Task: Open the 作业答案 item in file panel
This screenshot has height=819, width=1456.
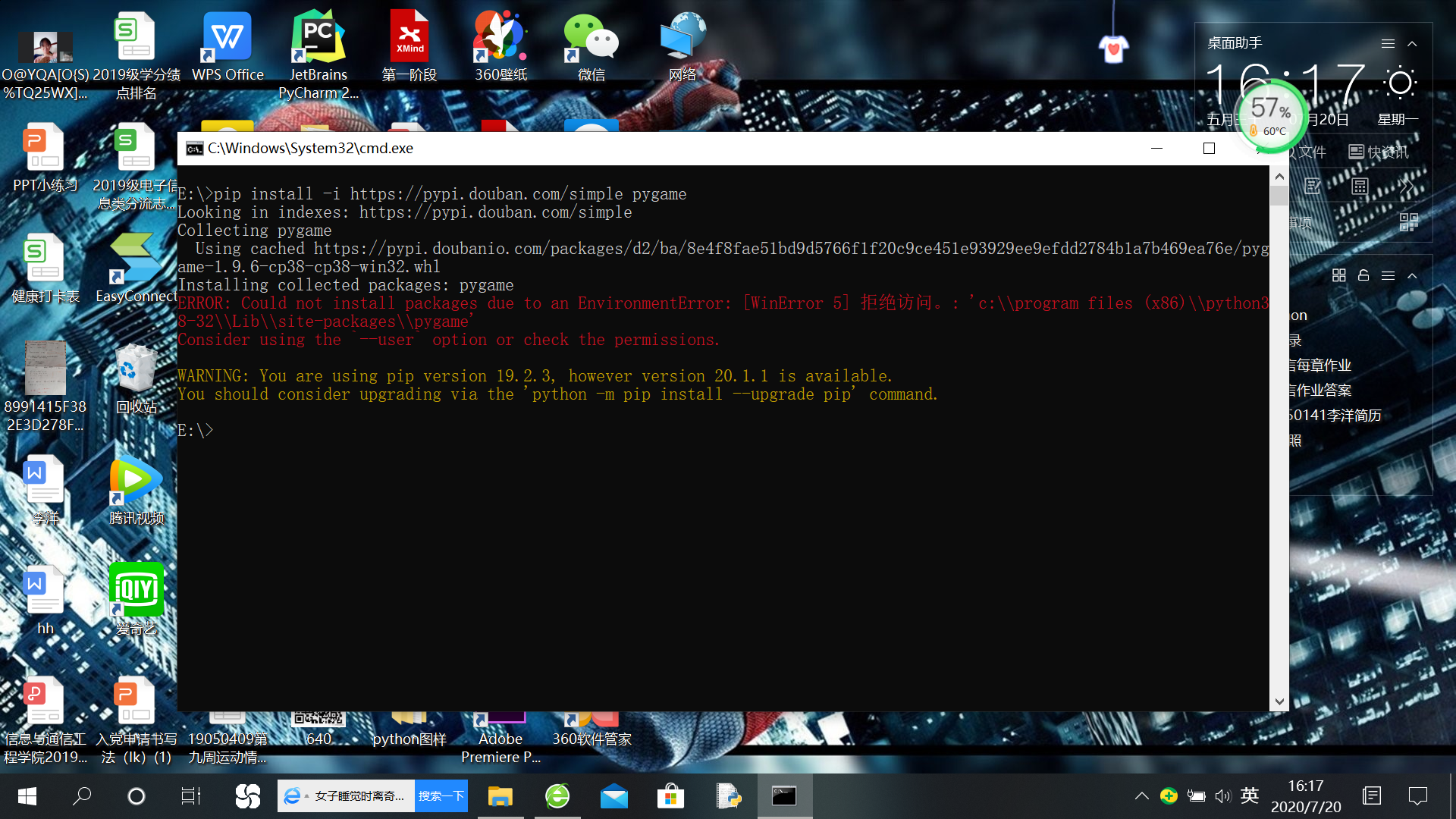Action: click(1321, 390)
